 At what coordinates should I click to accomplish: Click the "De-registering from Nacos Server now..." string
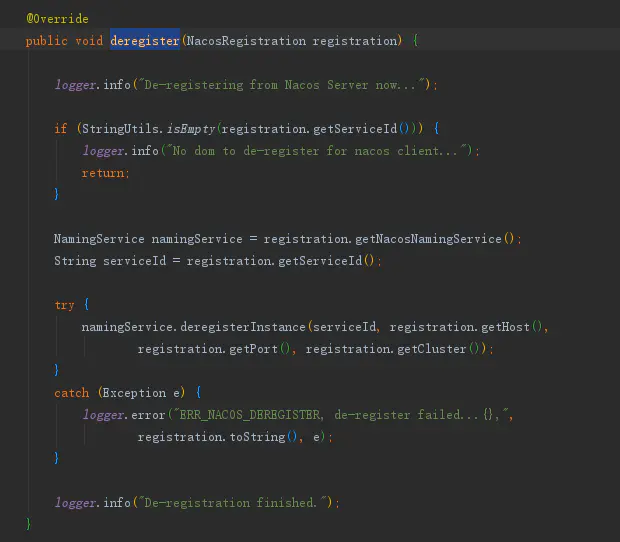tap(284, 85)
